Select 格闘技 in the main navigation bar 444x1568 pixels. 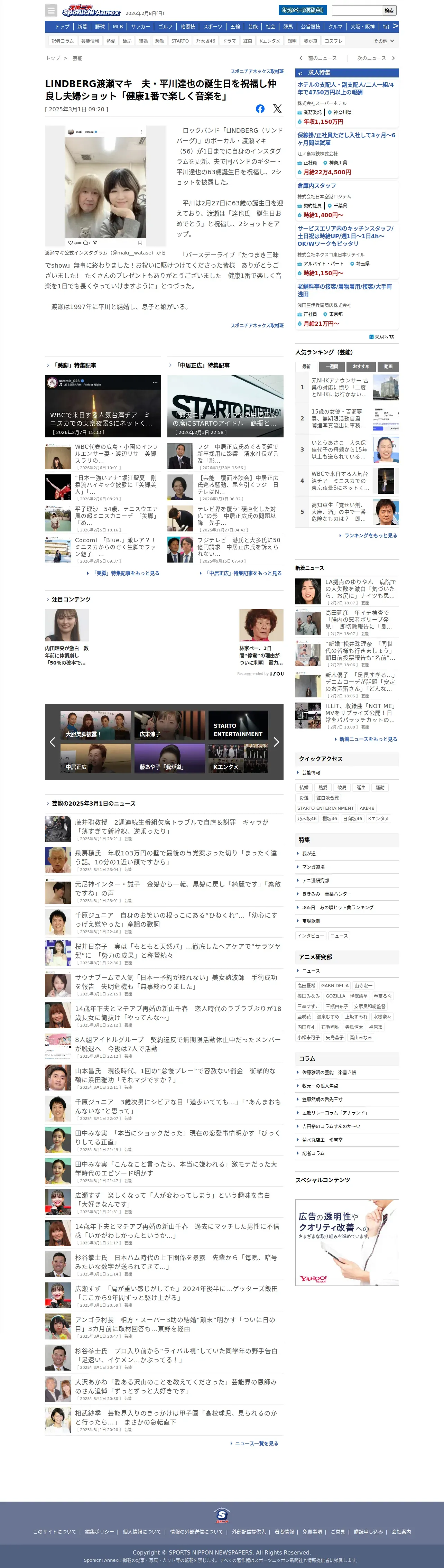187,27
